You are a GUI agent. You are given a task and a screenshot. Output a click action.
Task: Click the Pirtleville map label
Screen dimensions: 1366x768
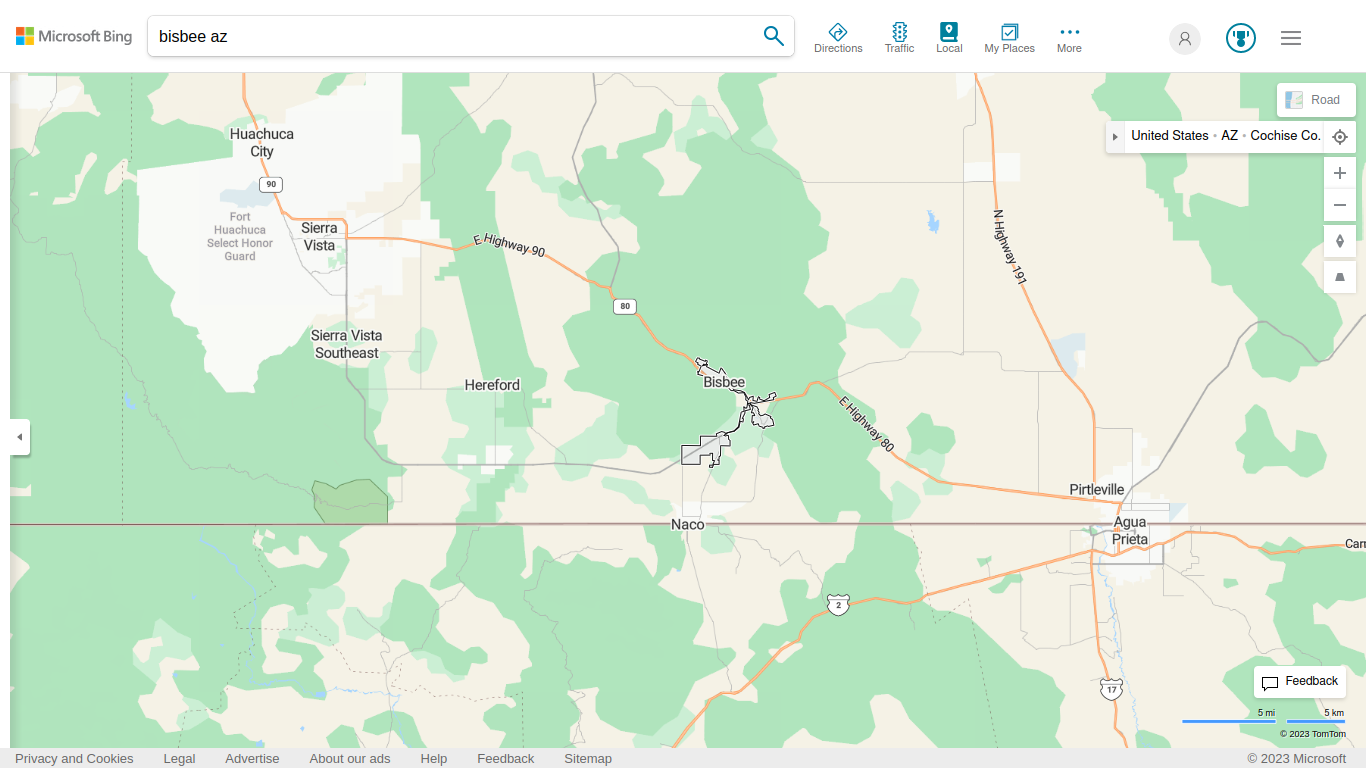pos(1097,489)
